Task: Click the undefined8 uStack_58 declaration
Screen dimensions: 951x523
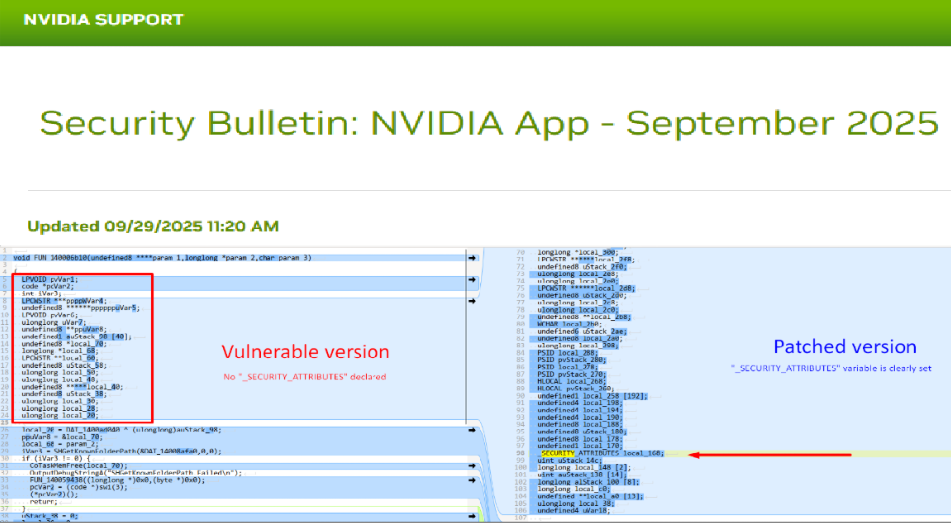Action: 64,365
